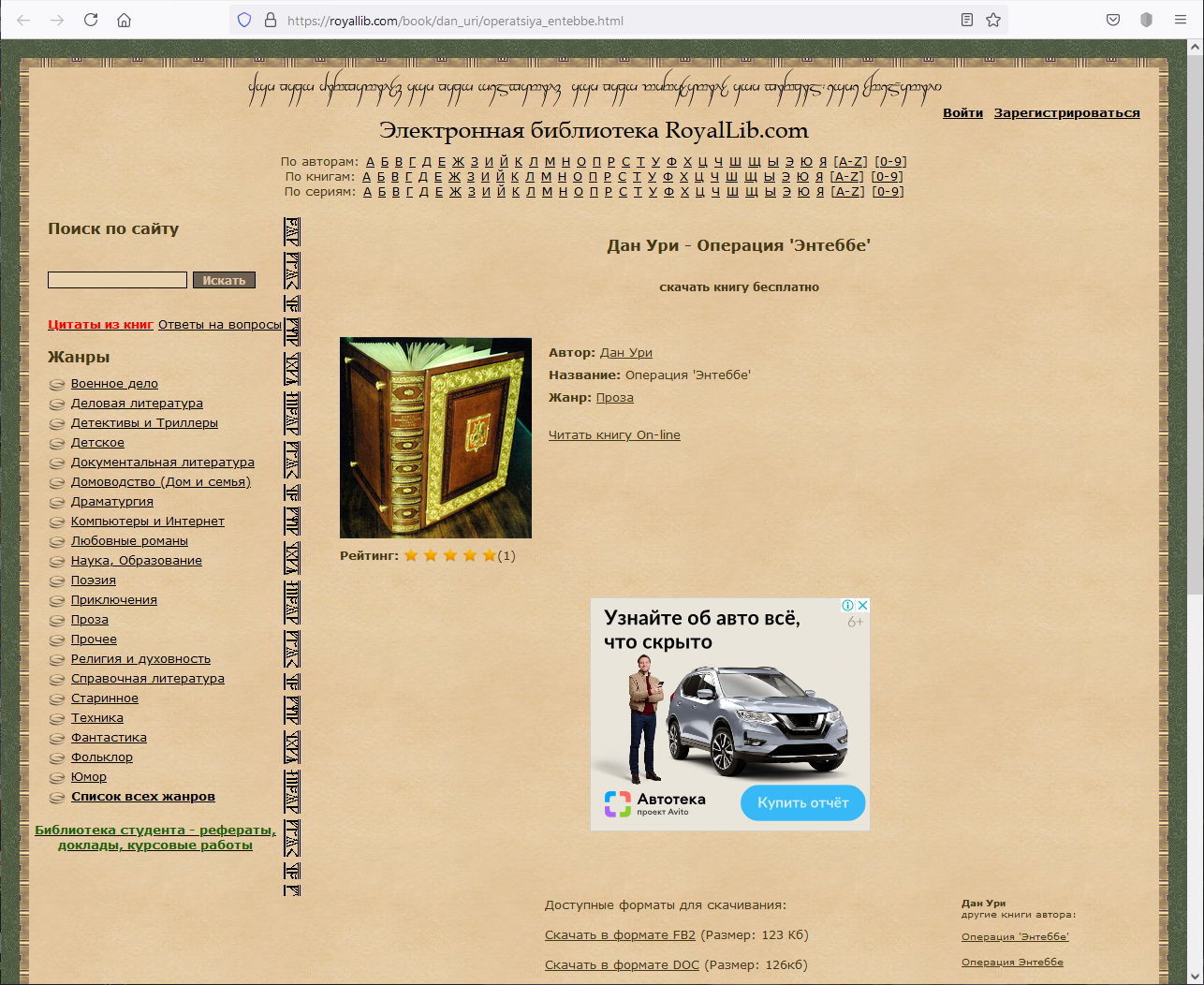This screenshot has width=1204, height=985.
Task: Click the Купить отчёт ad button
Action: pos(802,802)
